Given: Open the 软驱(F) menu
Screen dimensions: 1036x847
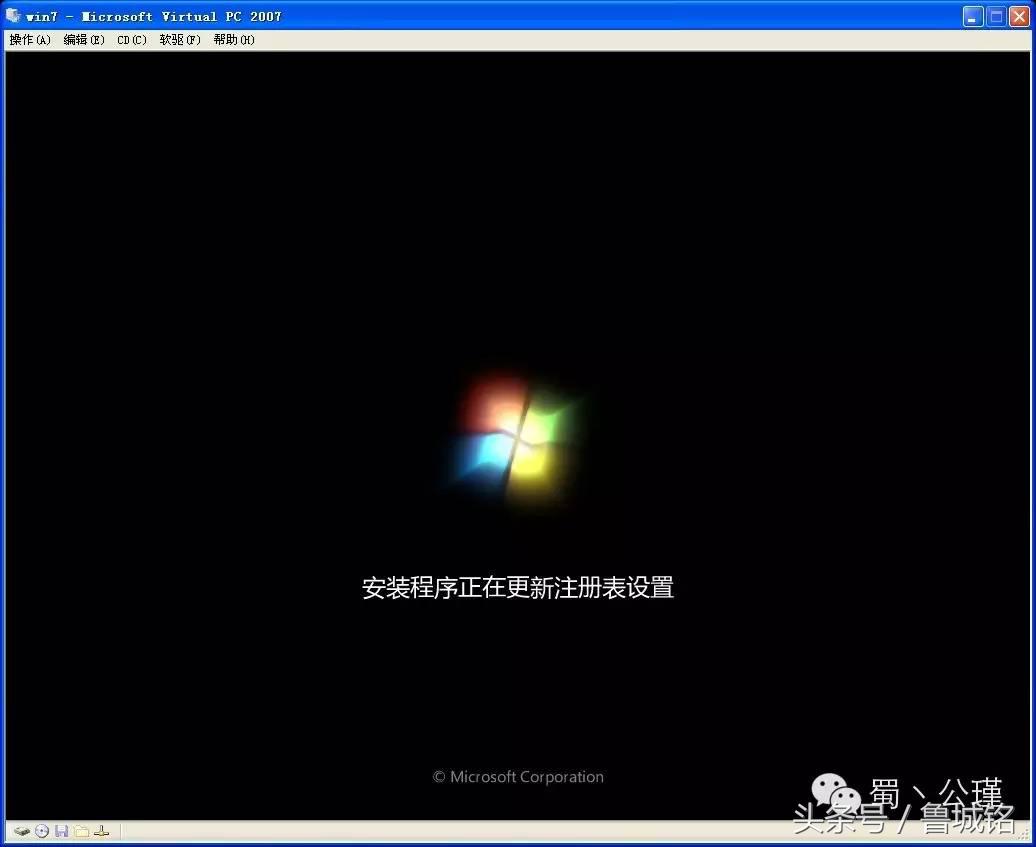Looking at the screenshot, I should [178, 40].
